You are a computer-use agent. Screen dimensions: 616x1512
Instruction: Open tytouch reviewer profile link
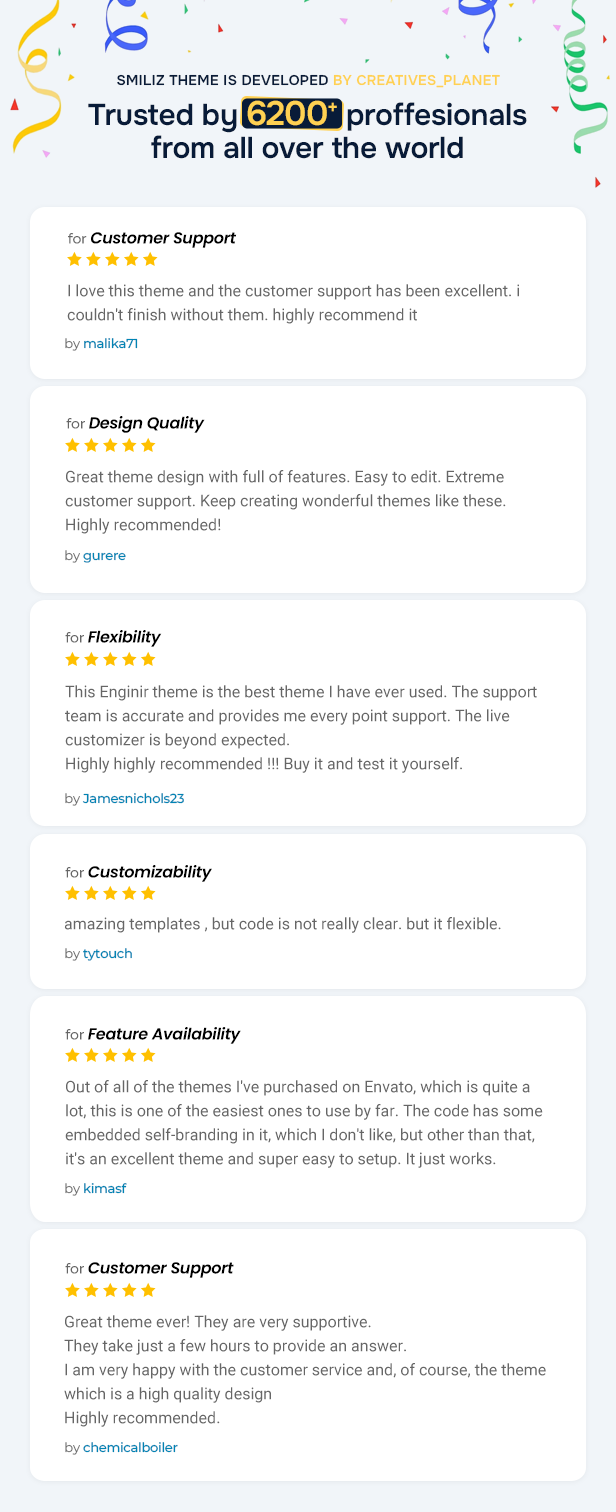pyautogui.click(x=107, y=954)
